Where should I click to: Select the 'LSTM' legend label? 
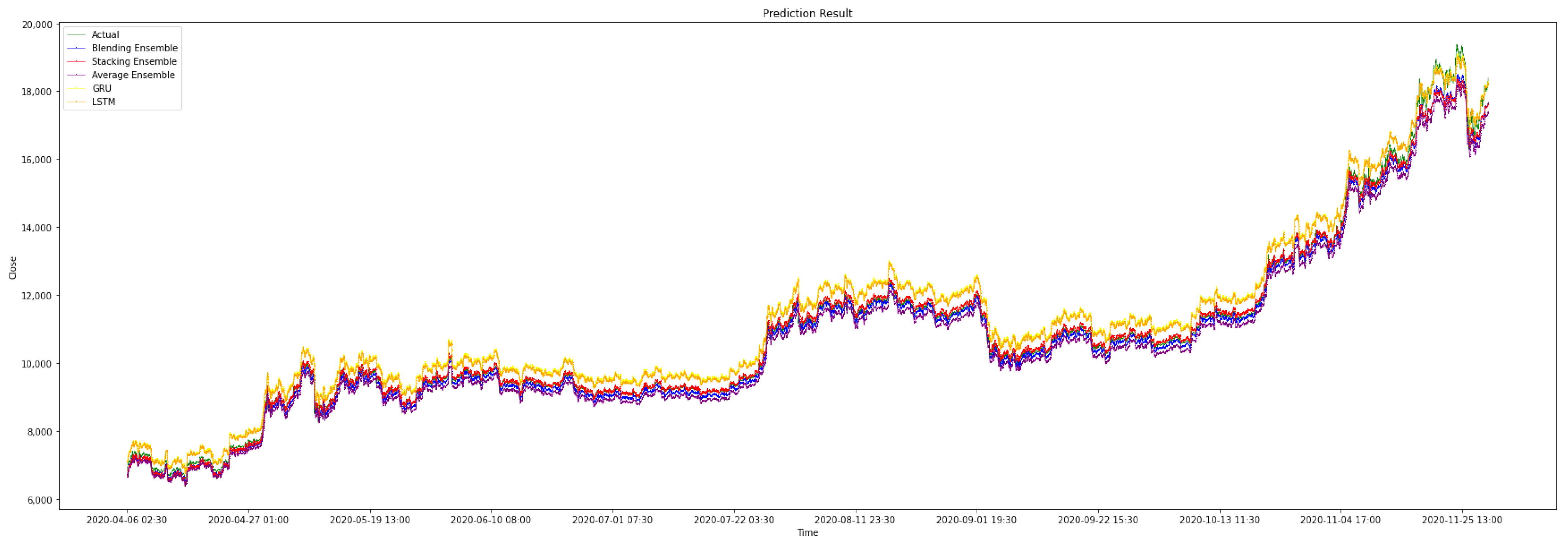coord(103,102)
